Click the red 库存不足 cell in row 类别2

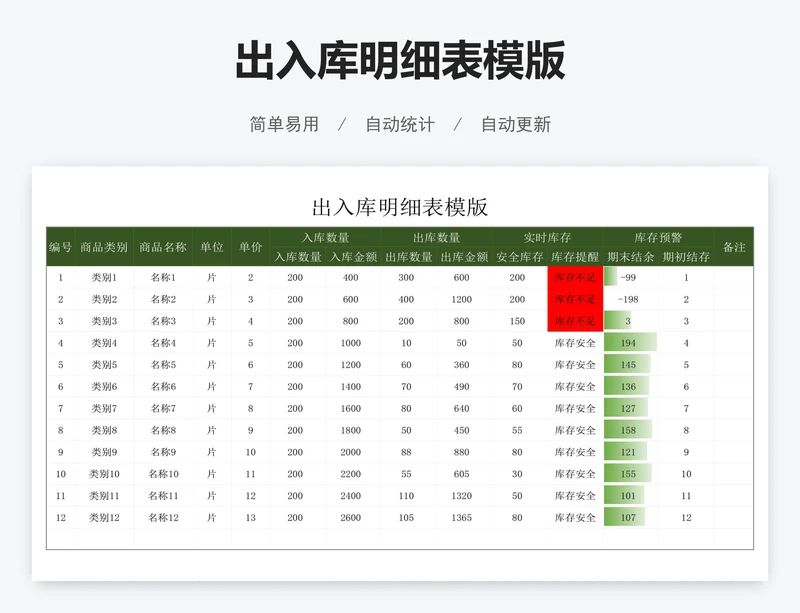575,300
